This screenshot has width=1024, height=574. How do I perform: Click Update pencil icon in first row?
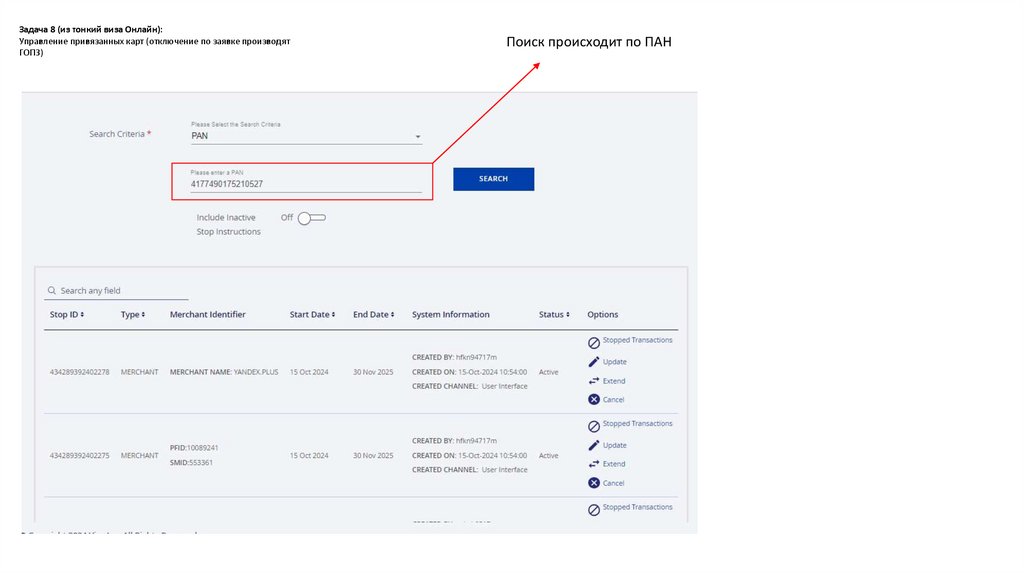[594, 362]
